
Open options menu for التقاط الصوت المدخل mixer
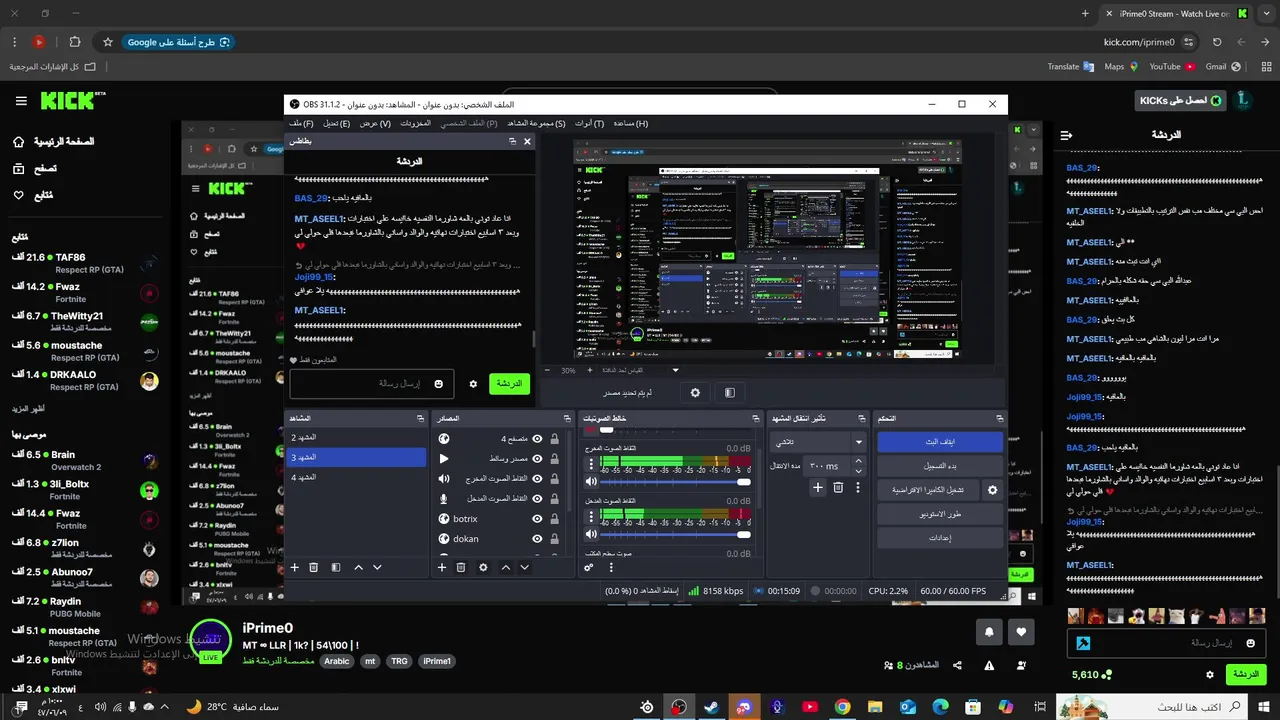[x=591, y=517]
